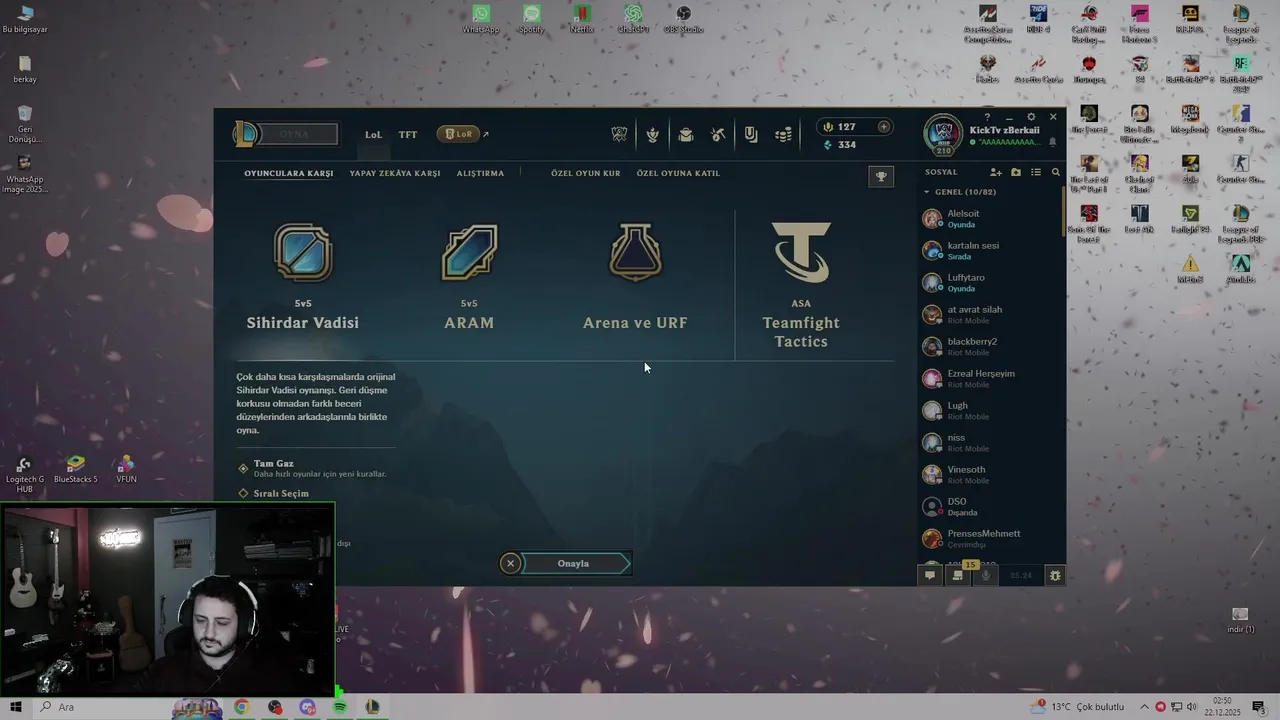This screenshot has width=1280, height=720.
Task: Open the client settings gear icon
Action: (x=1031, y=117)
